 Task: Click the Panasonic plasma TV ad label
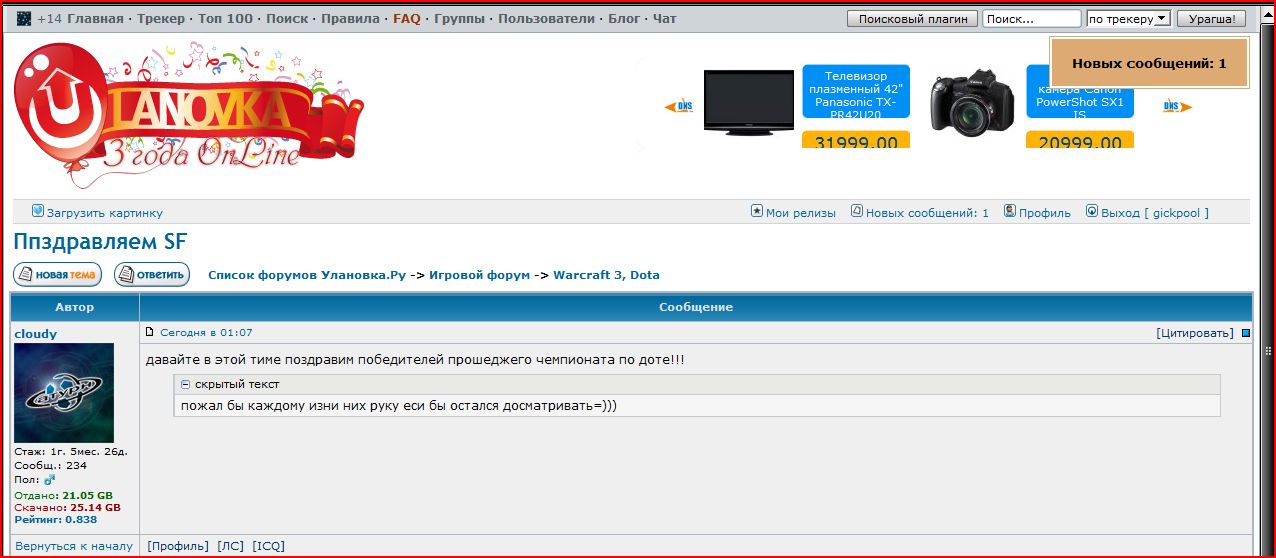pos(856,92)
